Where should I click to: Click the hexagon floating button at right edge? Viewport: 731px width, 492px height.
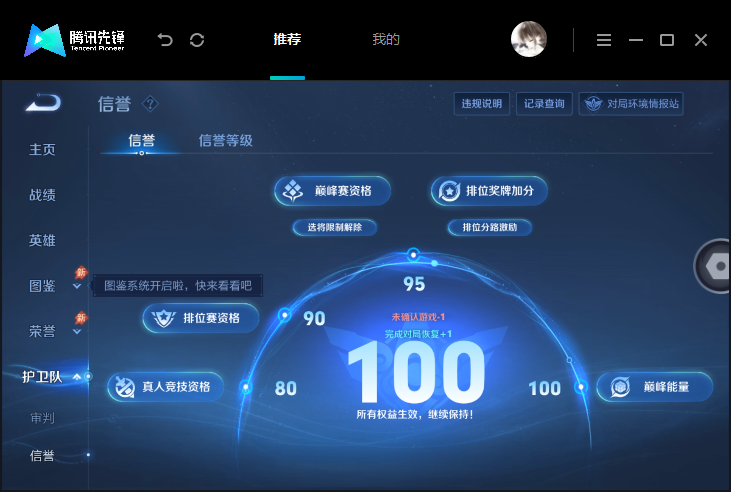pyautogui.click(x=713, y=266)
